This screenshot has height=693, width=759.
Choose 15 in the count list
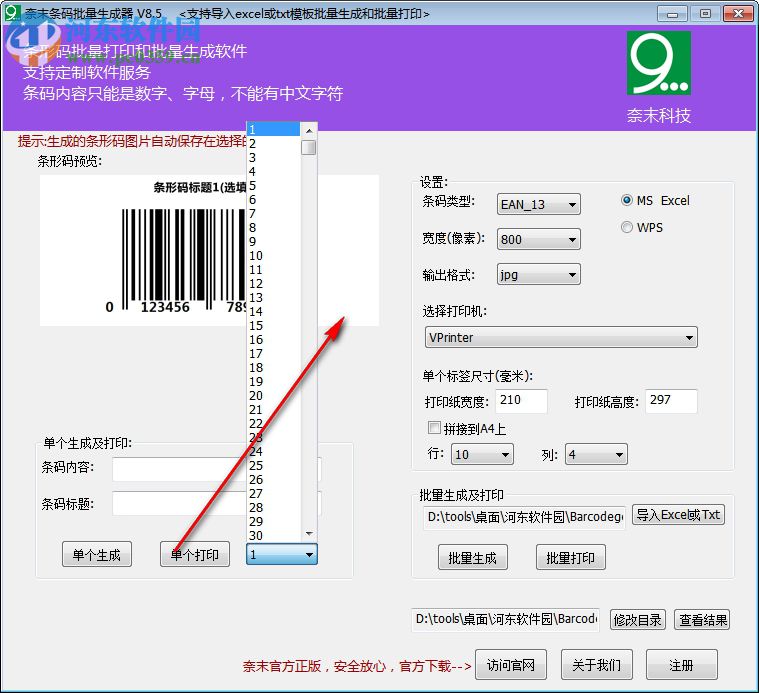(273, 326)
